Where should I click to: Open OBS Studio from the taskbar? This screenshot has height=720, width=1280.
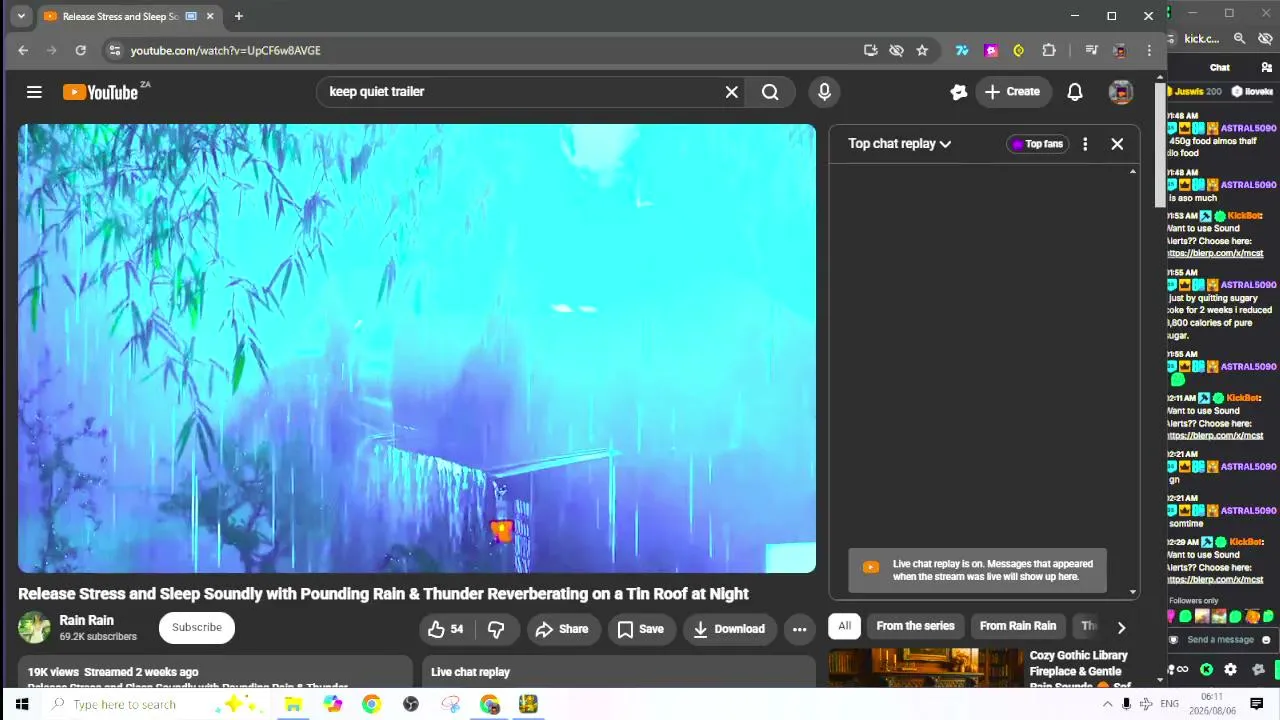(x=411, y=704)
